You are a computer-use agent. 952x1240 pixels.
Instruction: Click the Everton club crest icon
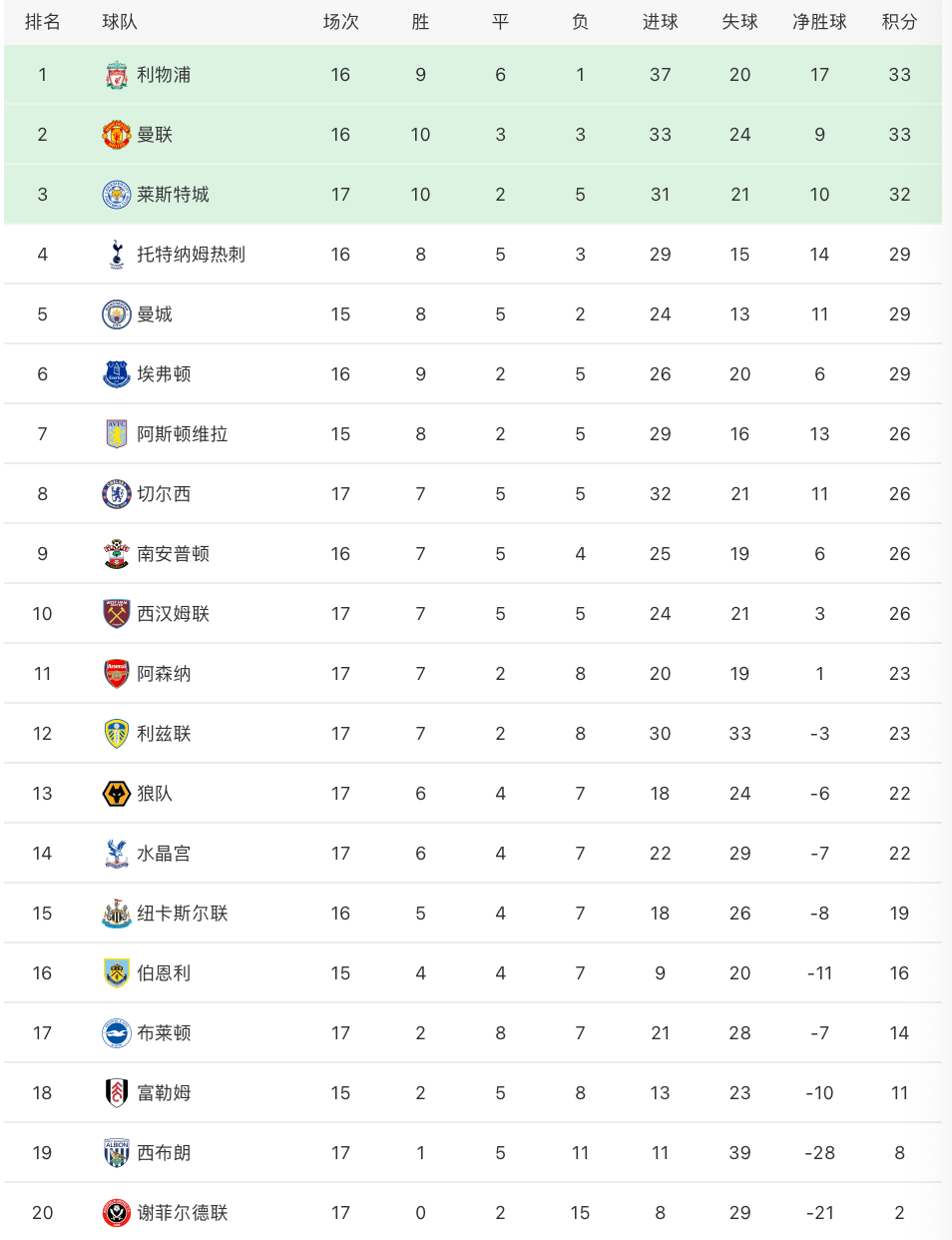pyautogui.click(x=117, y=374)
